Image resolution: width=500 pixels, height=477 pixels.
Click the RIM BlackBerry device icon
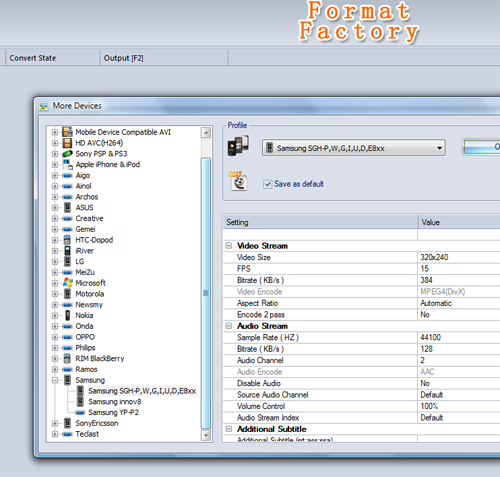click(x=67, y=358)
